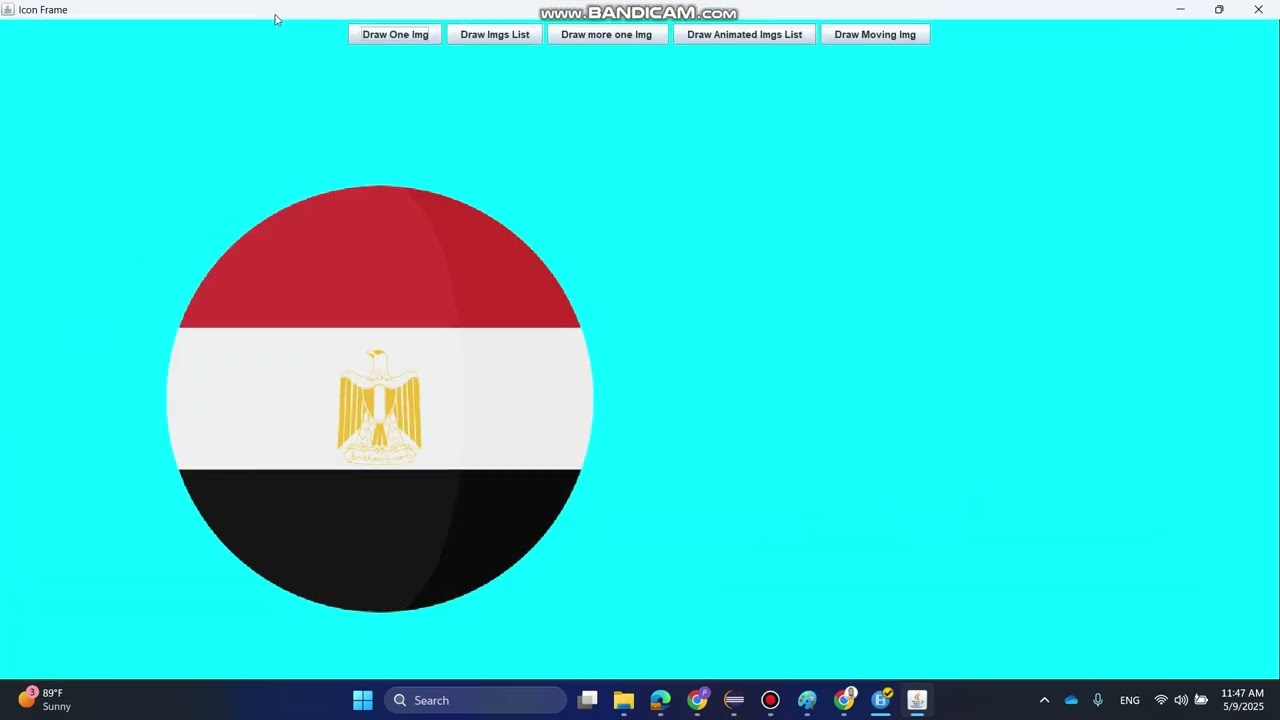Open the Bandicam recorder taskbar icon

tap(770, 700)
